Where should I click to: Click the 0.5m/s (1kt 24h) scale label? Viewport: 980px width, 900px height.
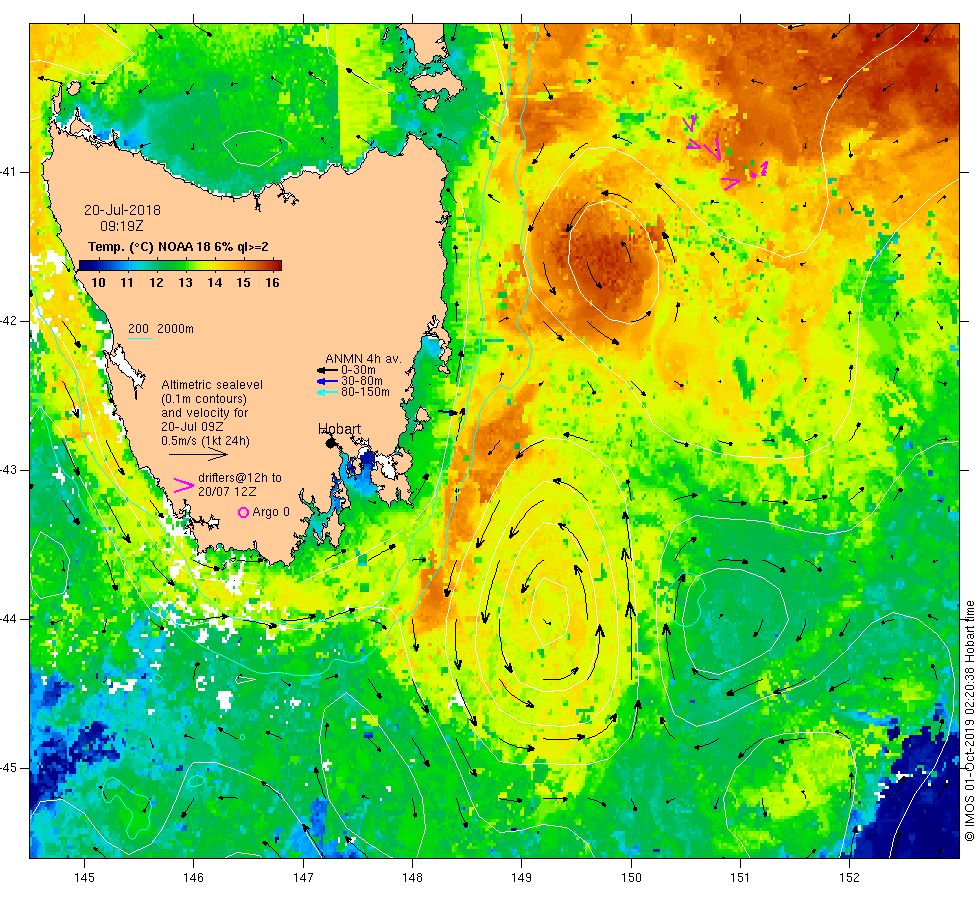(206, 441)
